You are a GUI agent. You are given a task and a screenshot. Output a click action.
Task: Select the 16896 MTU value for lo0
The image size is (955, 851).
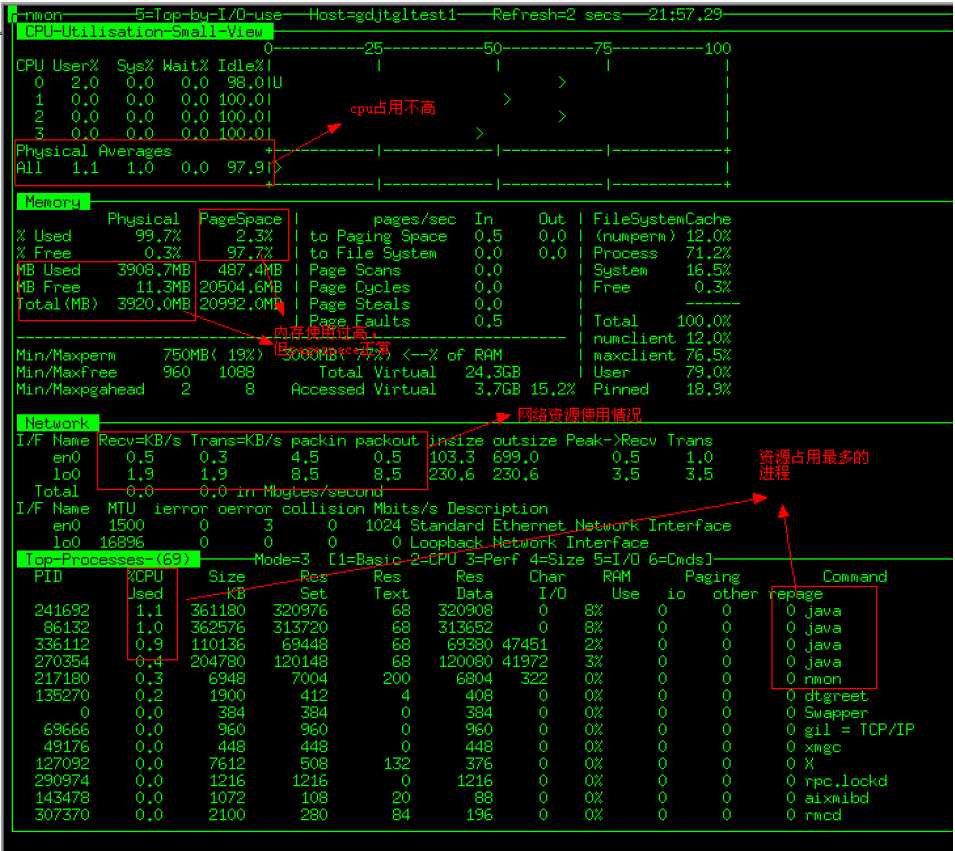tap(122, 542)
